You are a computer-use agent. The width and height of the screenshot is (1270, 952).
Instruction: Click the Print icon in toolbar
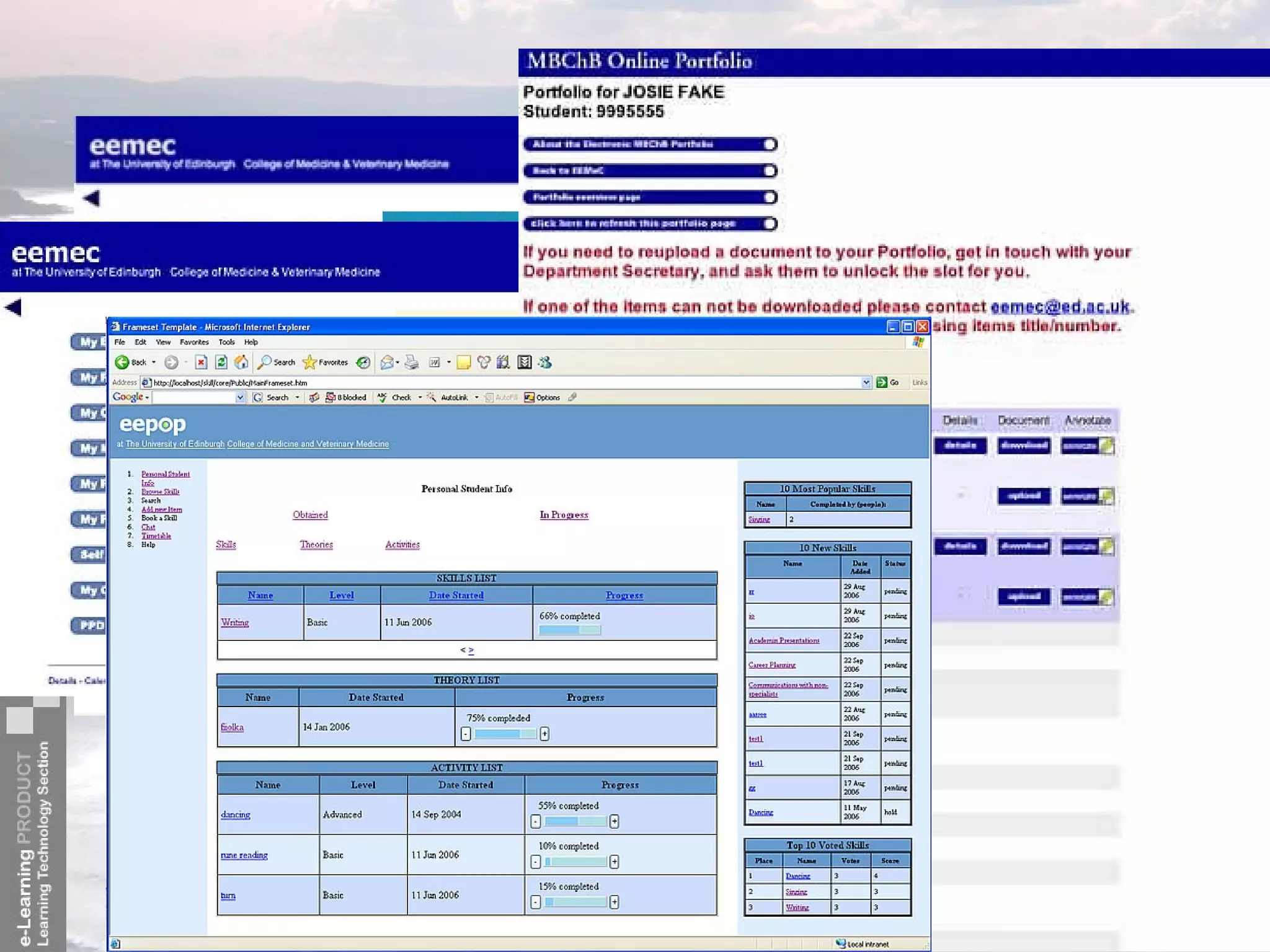(412, 363)
